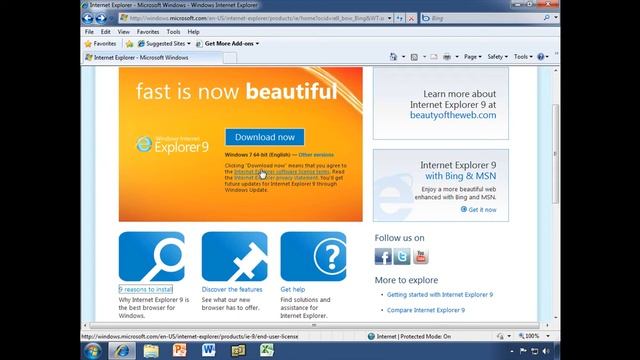Image resolution: width=640 pixels, height=360 pixels.
Task: Click the vertical scrollbar thumb
Action: (556, 153)
